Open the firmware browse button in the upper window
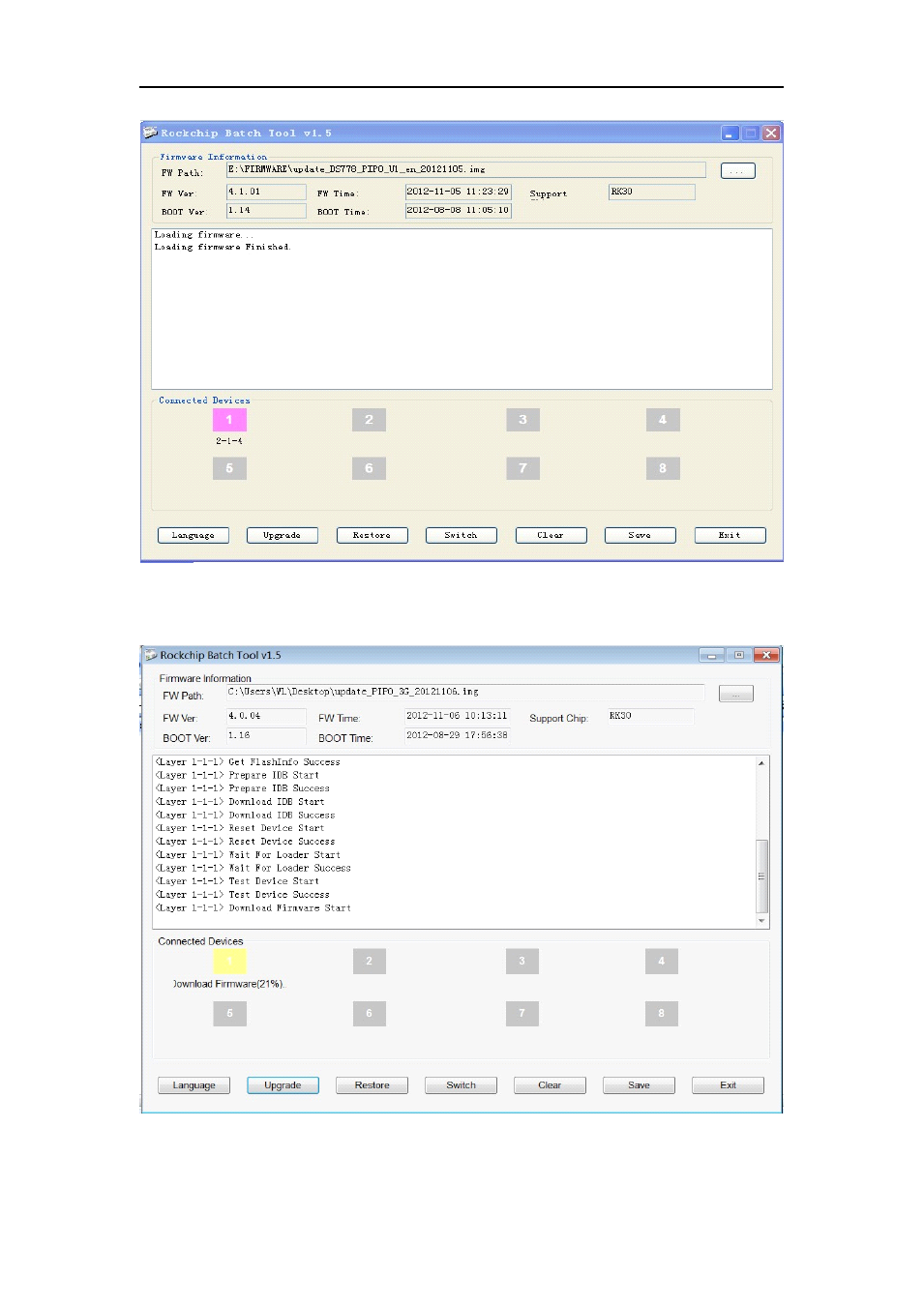Image resolution: width=924 pixels, height=1306 pixels. (x=738, y=171)
